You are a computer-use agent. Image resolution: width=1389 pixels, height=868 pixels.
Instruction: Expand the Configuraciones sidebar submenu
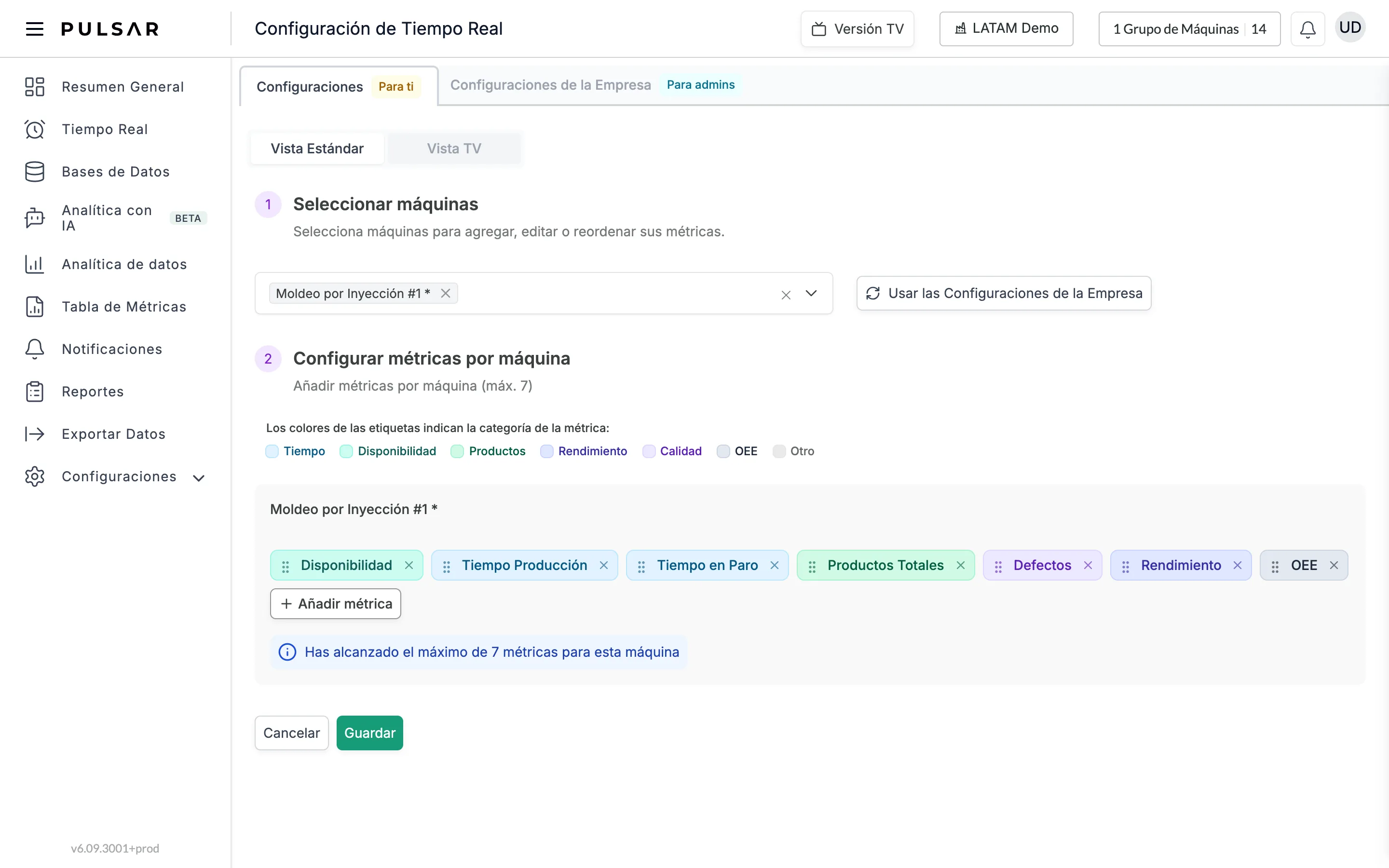[199, 477]
